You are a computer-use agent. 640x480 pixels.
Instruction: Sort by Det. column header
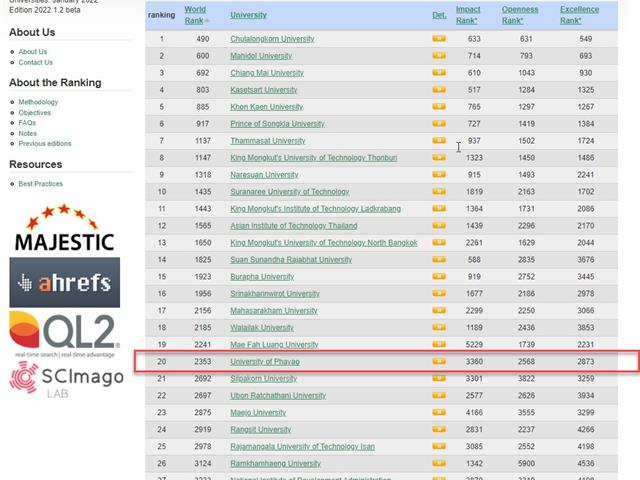pyautogui.click(x=439, y=15)
